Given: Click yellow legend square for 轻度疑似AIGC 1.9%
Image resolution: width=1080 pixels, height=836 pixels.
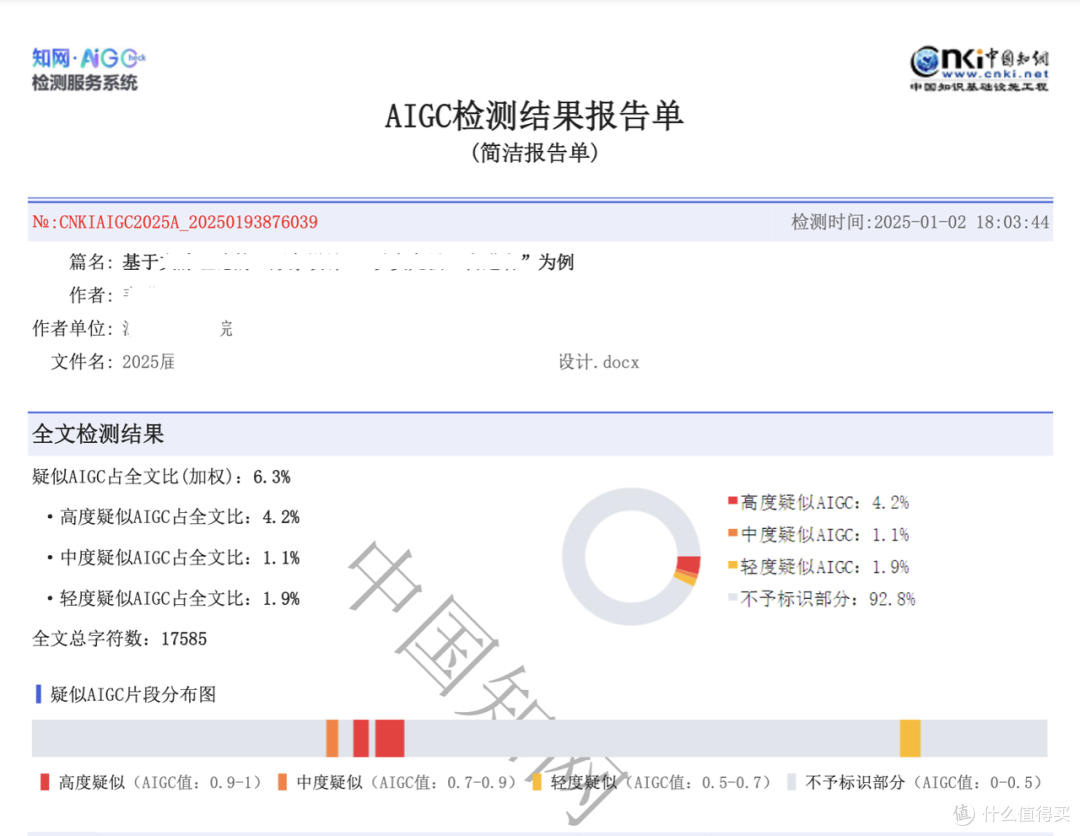Looking at the screenshot, I should pos(733,565).
